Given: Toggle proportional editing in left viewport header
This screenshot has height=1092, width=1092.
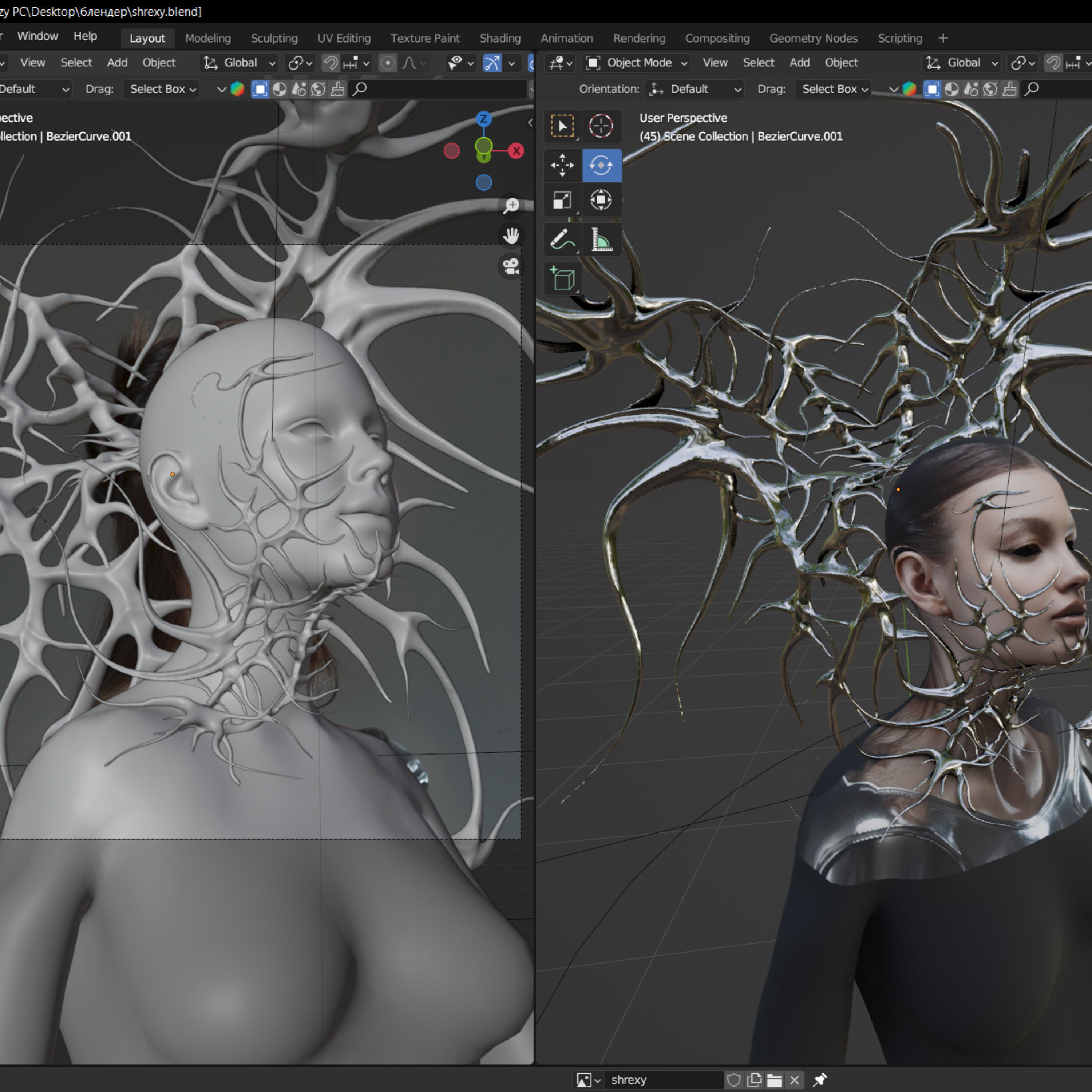Looking at the screenshot, I should [x=388, y=63].
